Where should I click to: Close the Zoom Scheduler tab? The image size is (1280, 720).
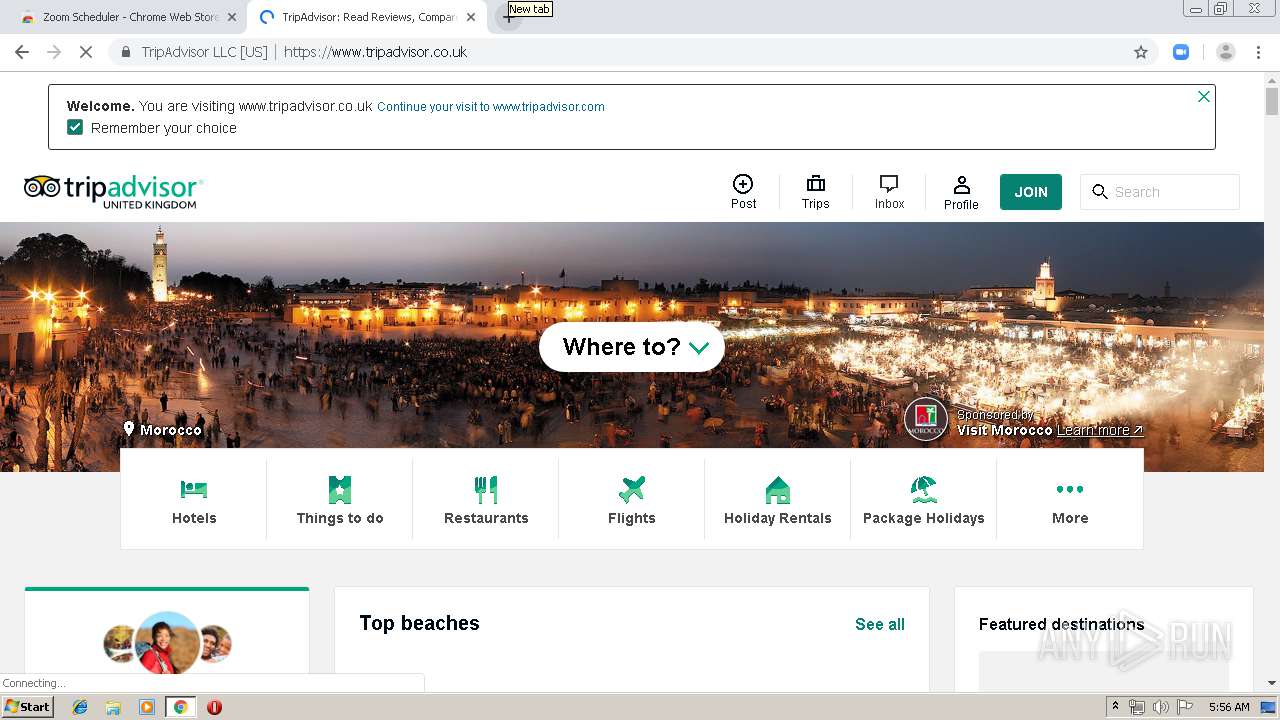tap(232, 17)
